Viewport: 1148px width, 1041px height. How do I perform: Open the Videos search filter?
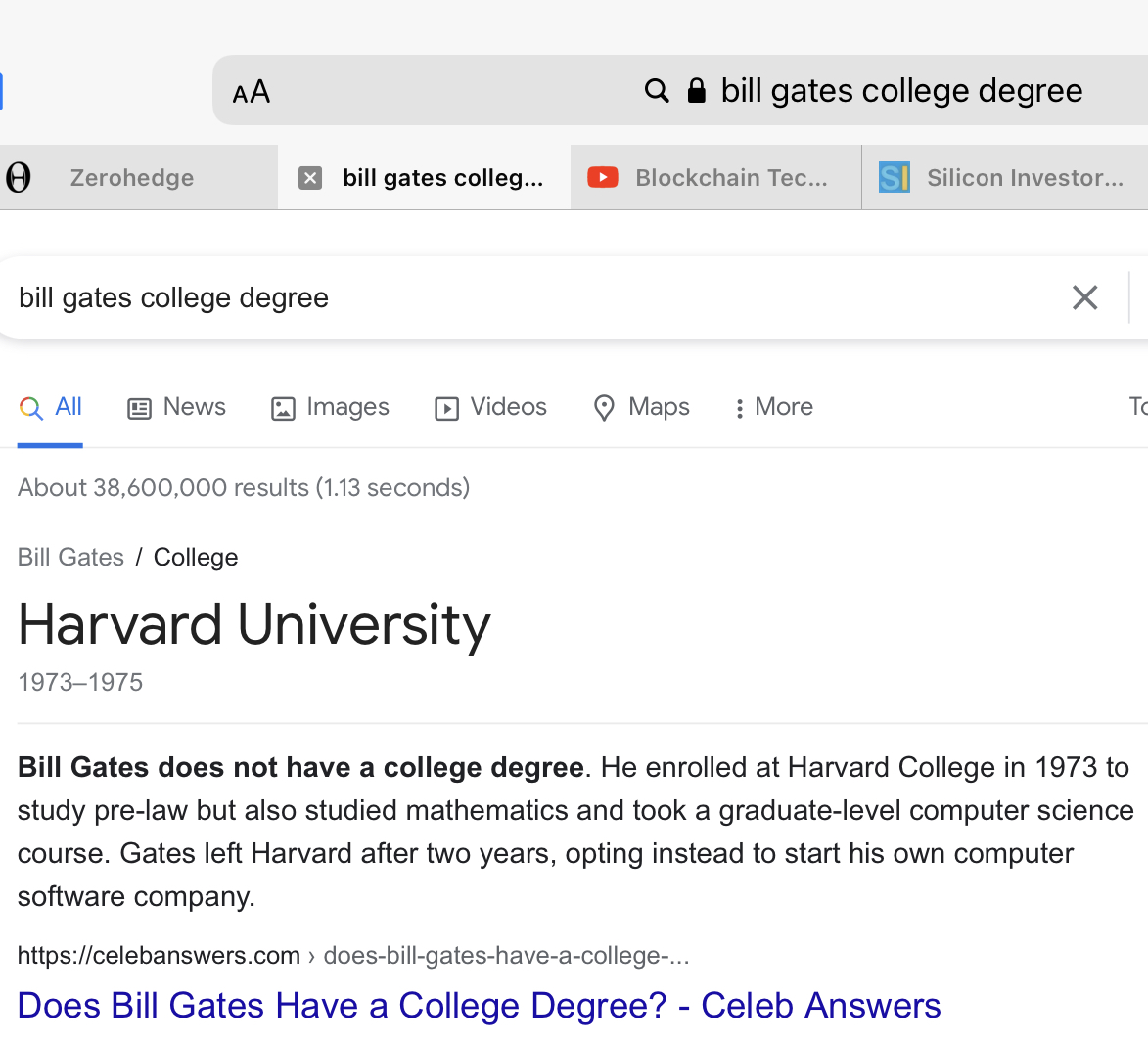(x=490, y=407)
